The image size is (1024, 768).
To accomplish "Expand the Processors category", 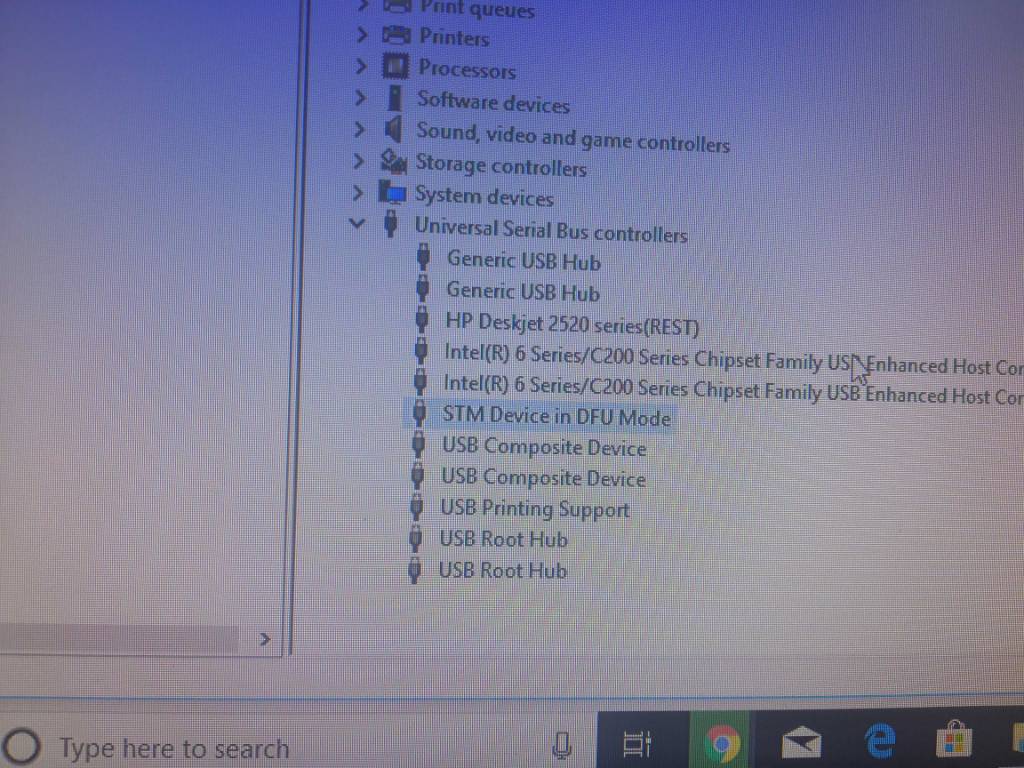I will (361, 66).
